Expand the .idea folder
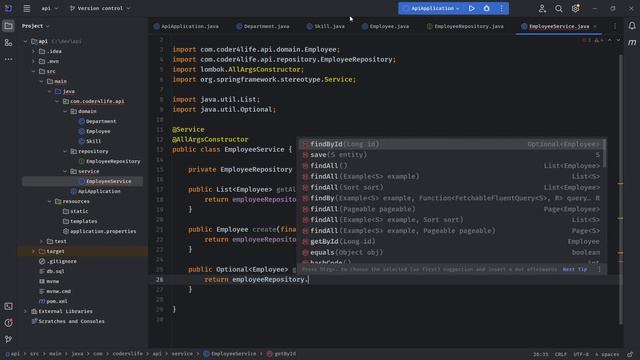Screen dimensions: 640x360 pyautogui.click(x=33, y=51)
